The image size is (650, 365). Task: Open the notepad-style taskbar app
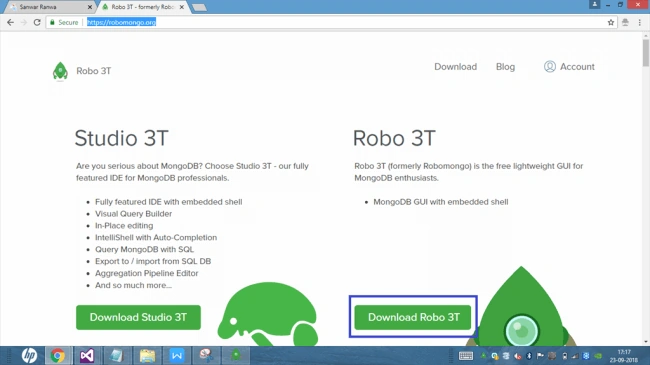click(117, 355)
